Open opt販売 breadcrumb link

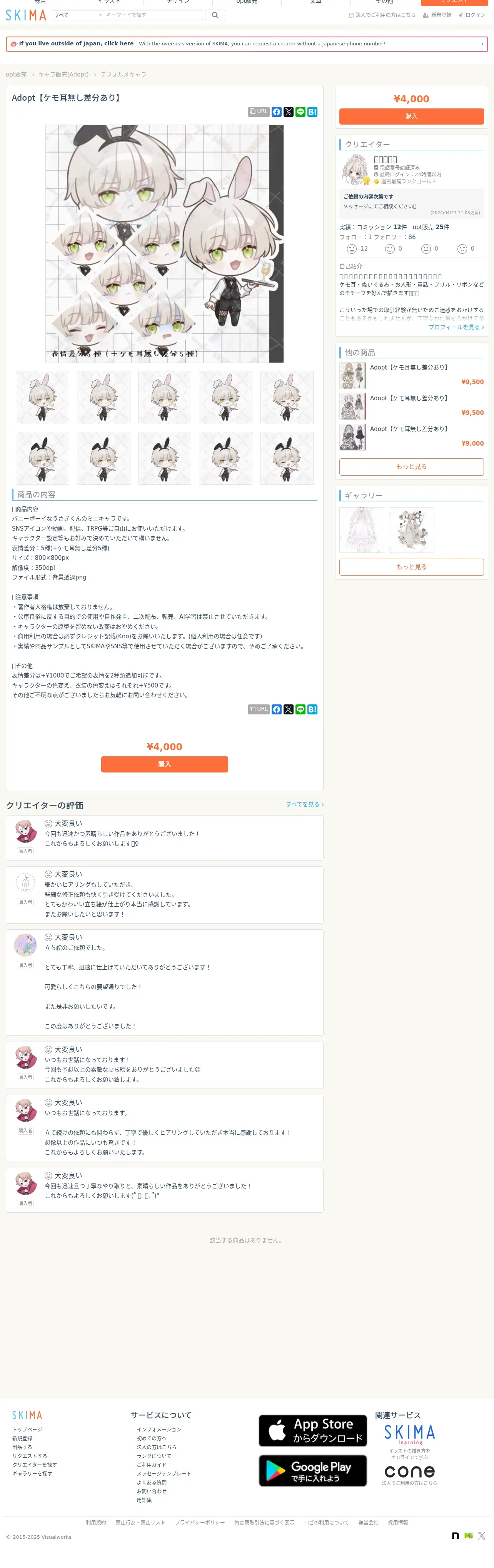(x=17, y=74)
